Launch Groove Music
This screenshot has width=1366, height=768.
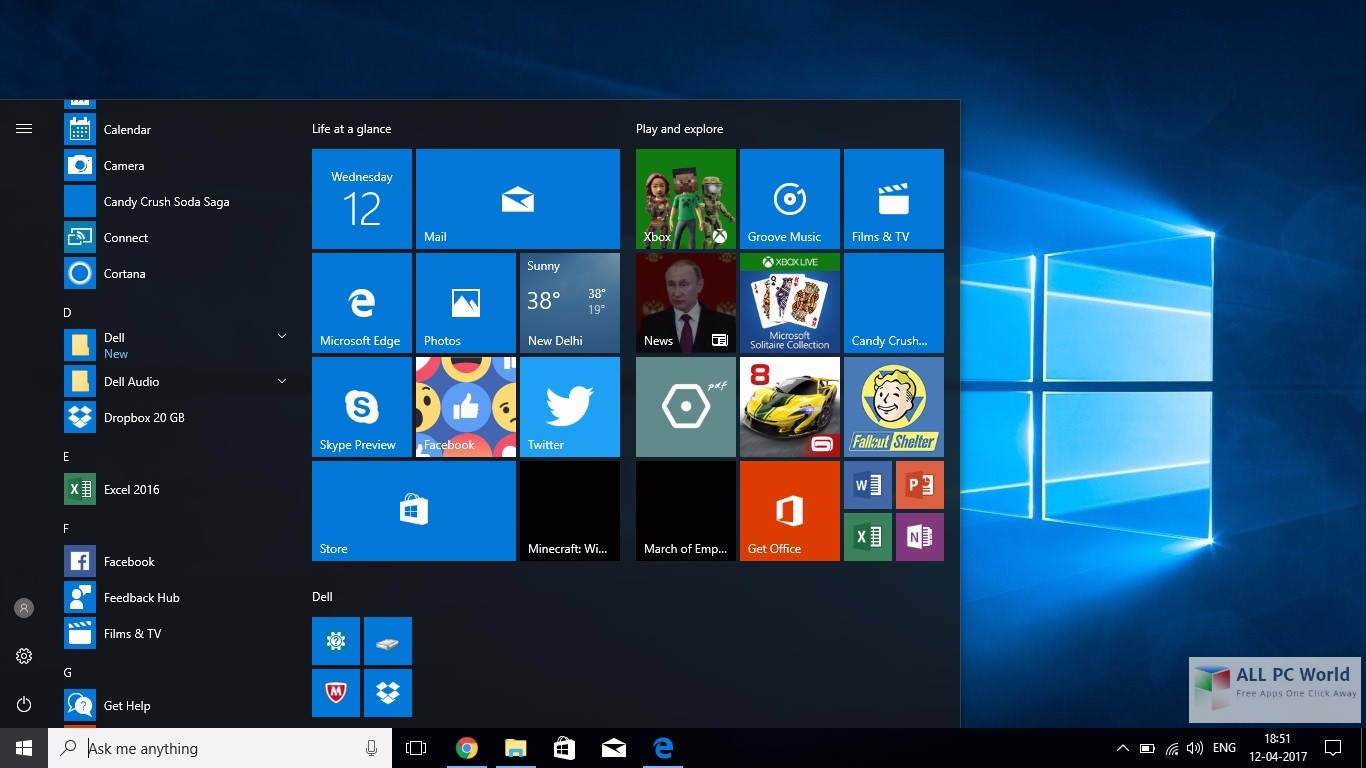click(789, 198)
